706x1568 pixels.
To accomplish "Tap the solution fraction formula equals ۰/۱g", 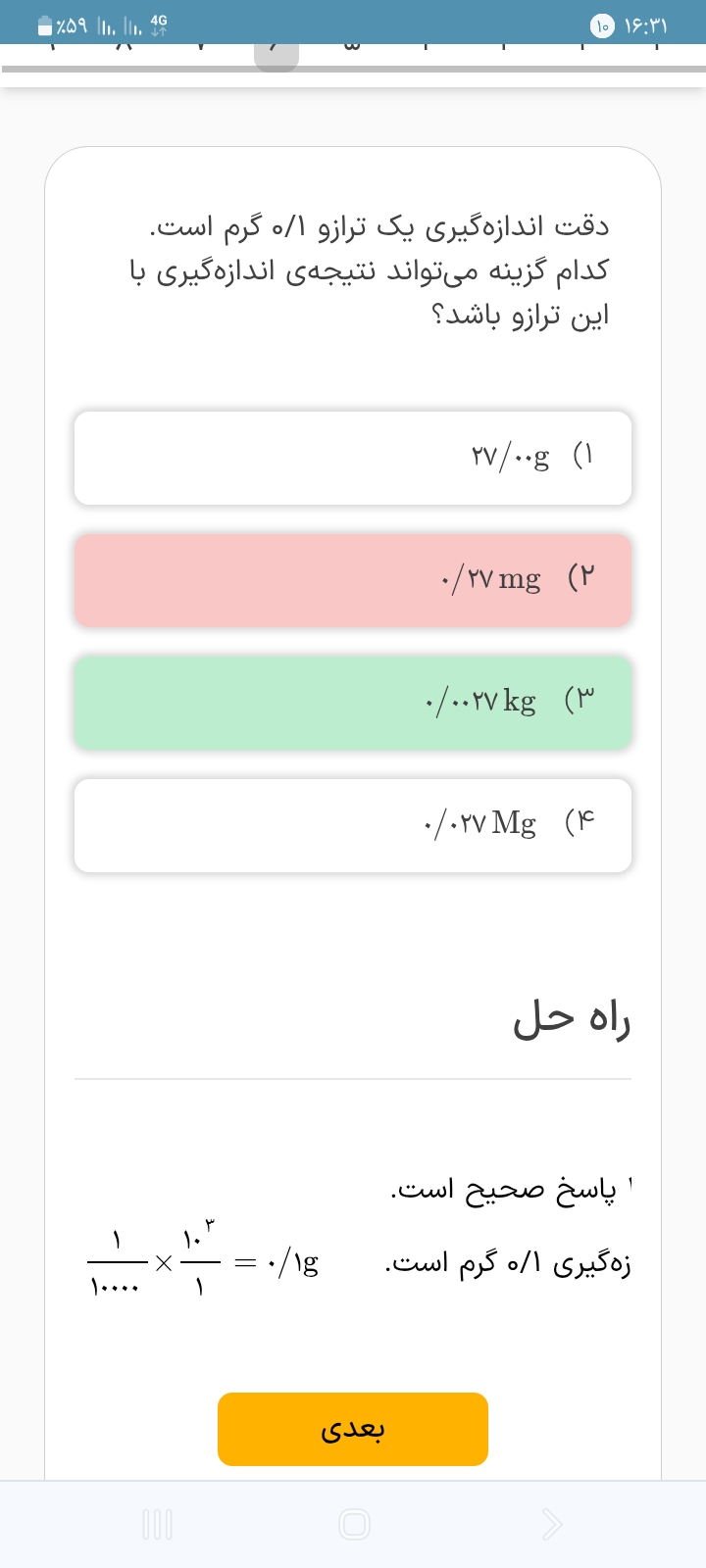I will (x=204, y=1262).
